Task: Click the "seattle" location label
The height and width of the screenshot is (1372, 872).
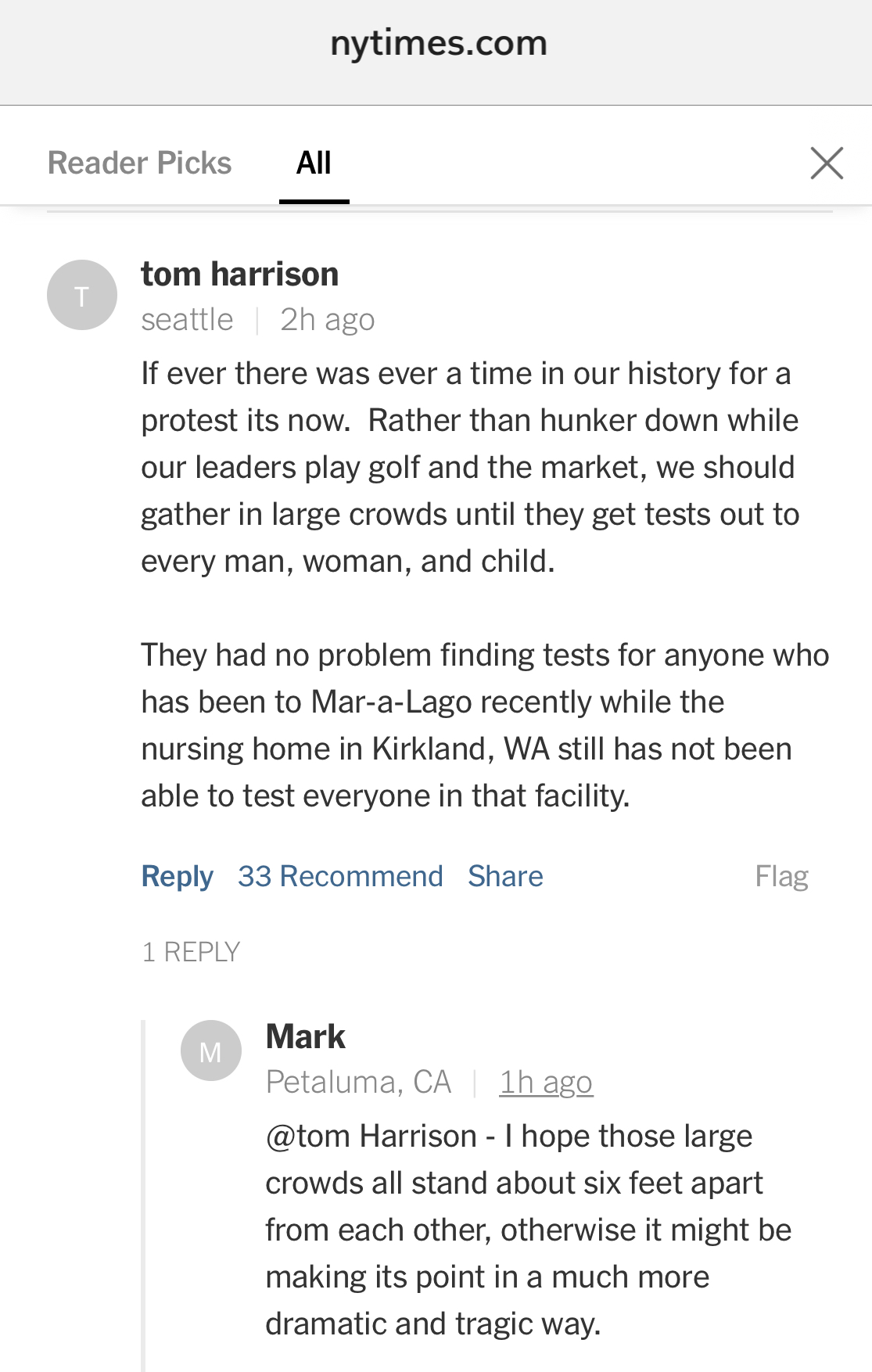Action: 187,320
